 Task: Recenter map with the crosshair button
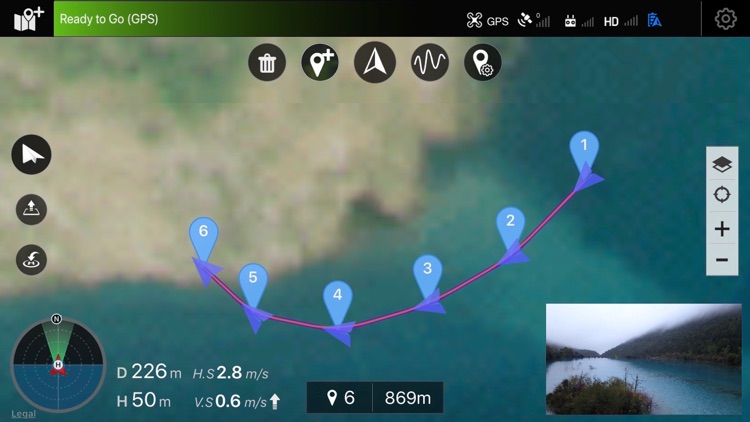(722, 195)
